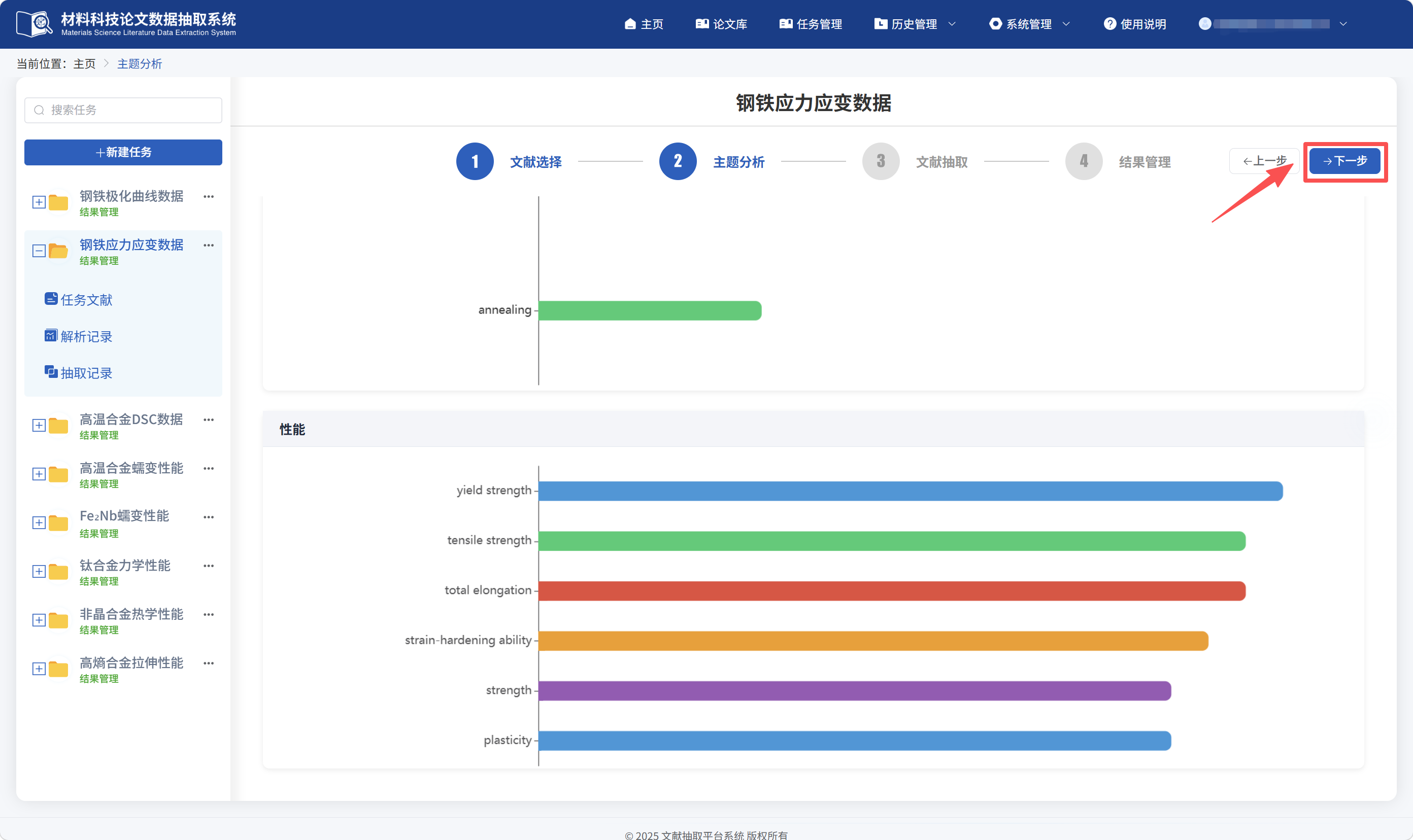The image size is (1413, 840).
Task: Open the 历史管理 dropdown arrow
Action: 952,24
